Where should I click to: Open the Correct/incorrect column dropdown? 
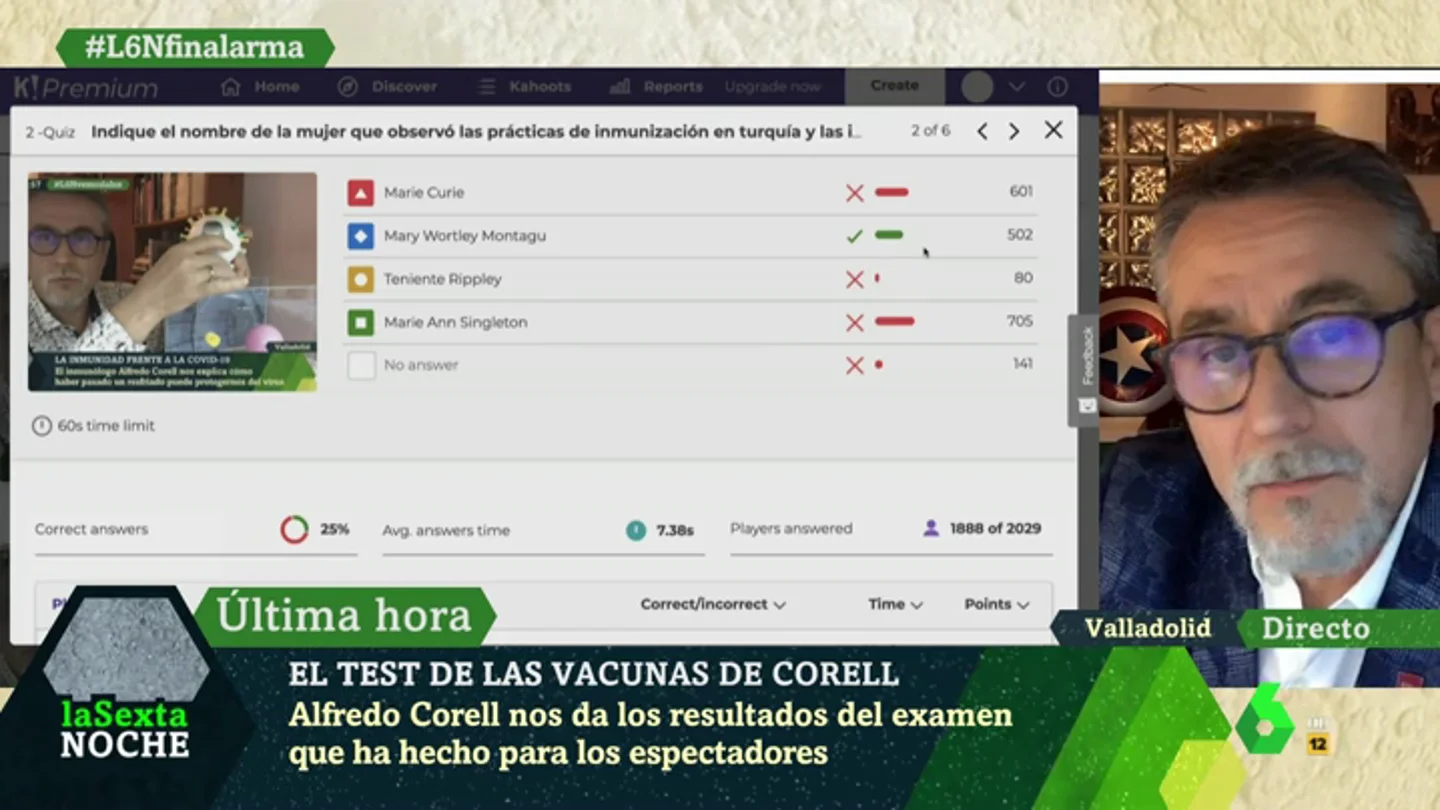coord(713,604)
